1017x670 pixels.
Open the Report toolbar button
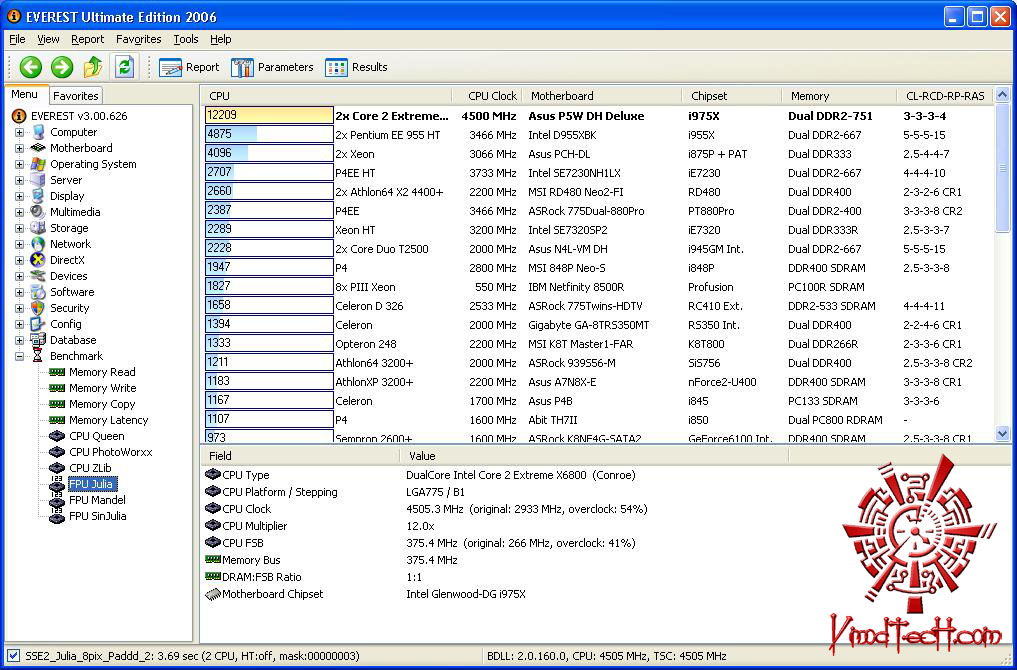coord(189,67)
